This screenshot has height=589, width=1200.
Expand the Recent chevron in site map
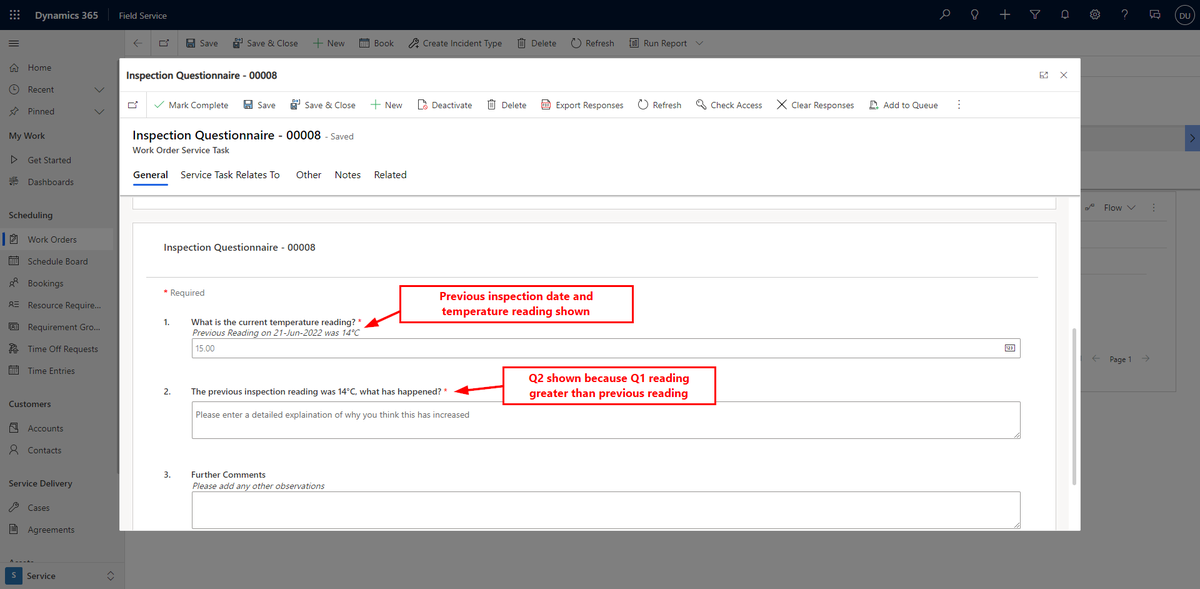pyautogui.click(x=99, y=89)
